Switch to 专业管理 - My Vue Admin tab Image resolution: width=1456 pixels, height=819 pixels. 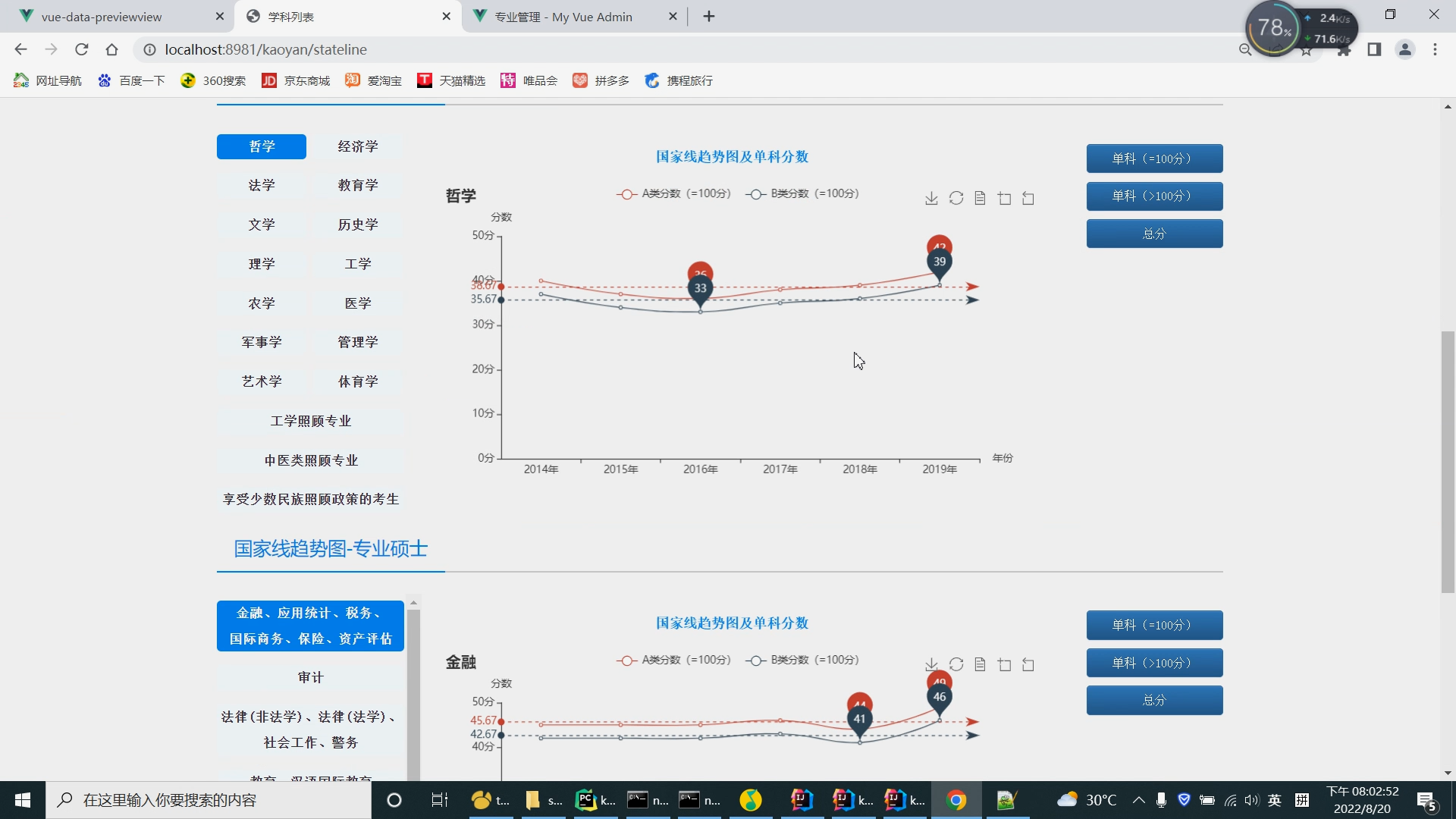coord(563,17)
